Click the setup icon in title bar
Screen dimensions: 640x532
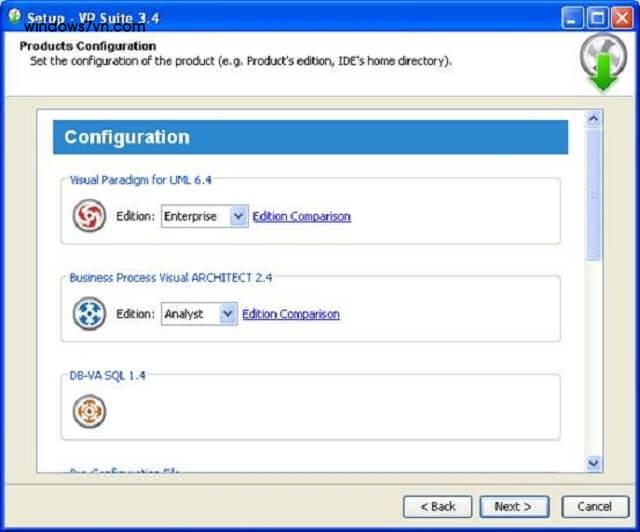(x=14, y=16)
